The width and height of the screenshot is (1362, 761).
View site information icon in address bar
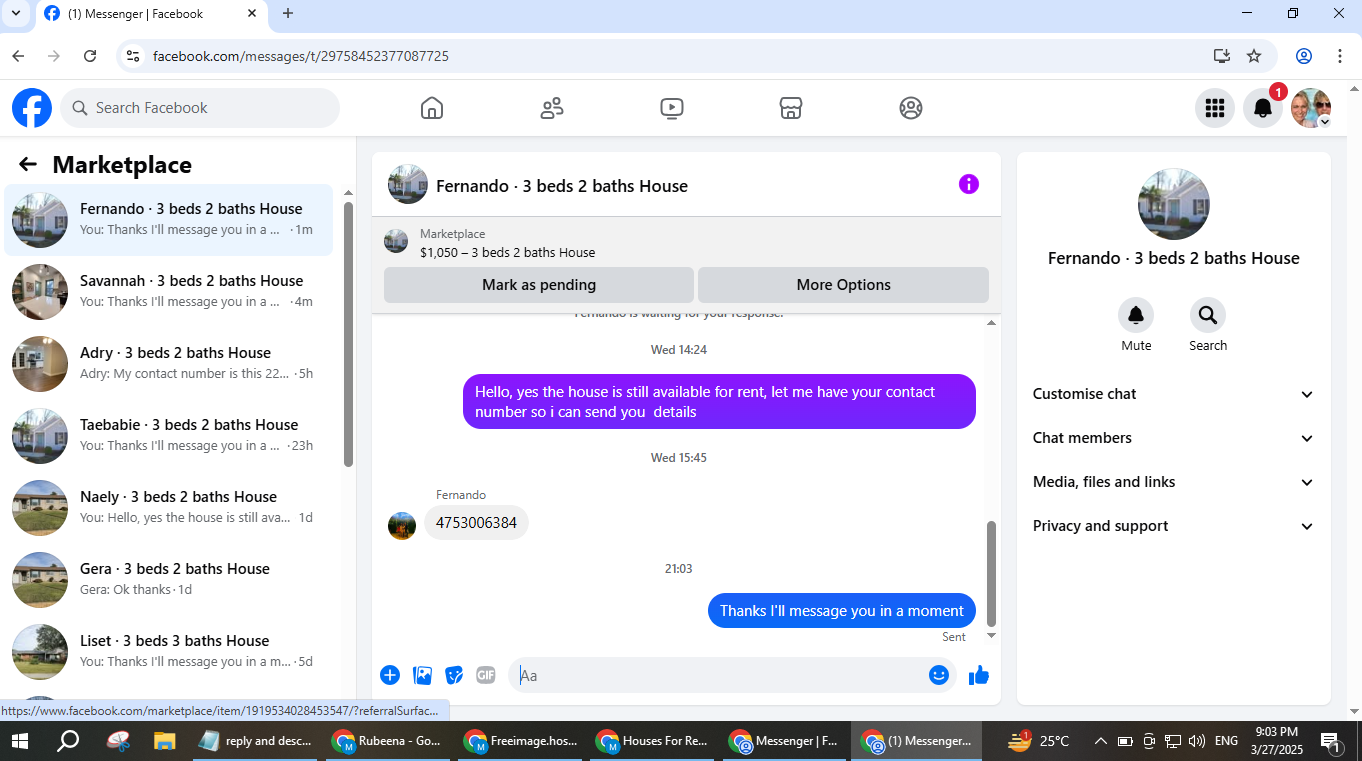click(x=132, y=56)
